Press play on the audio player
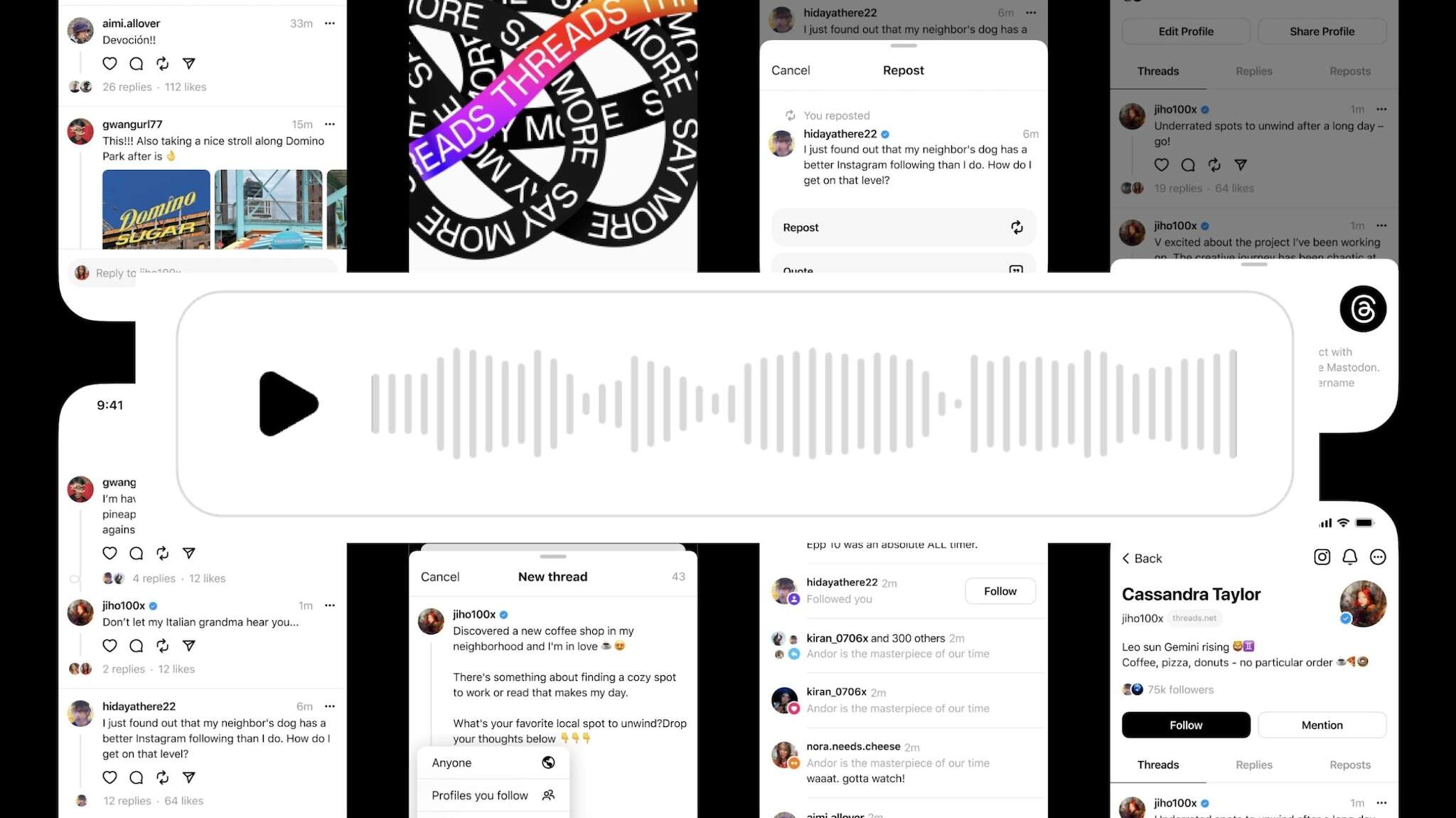 [x=289, y=403]
